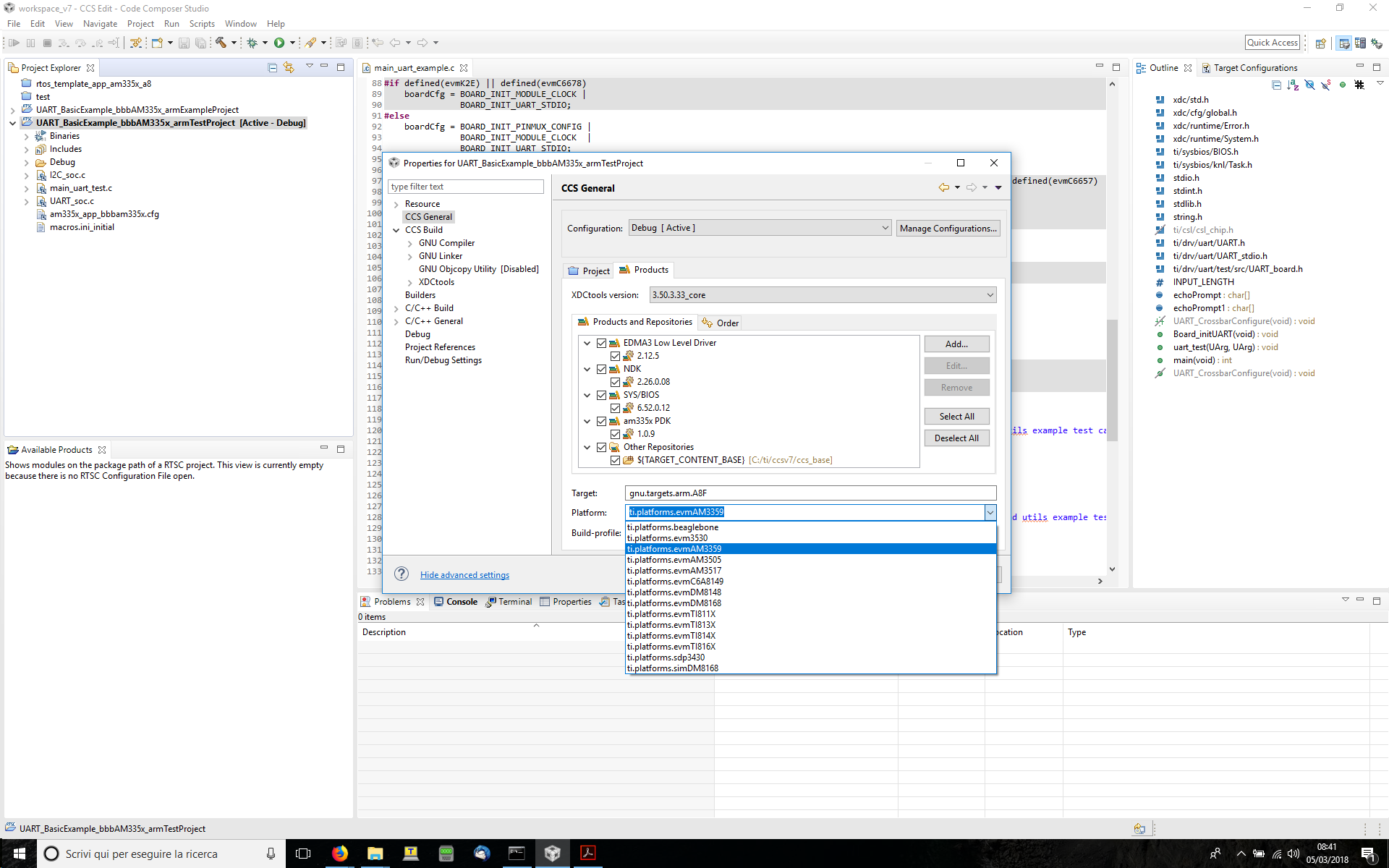Viewport: 1389px width, 868px height.
Task: Open the Scripts menu
Action: (202, 24)
